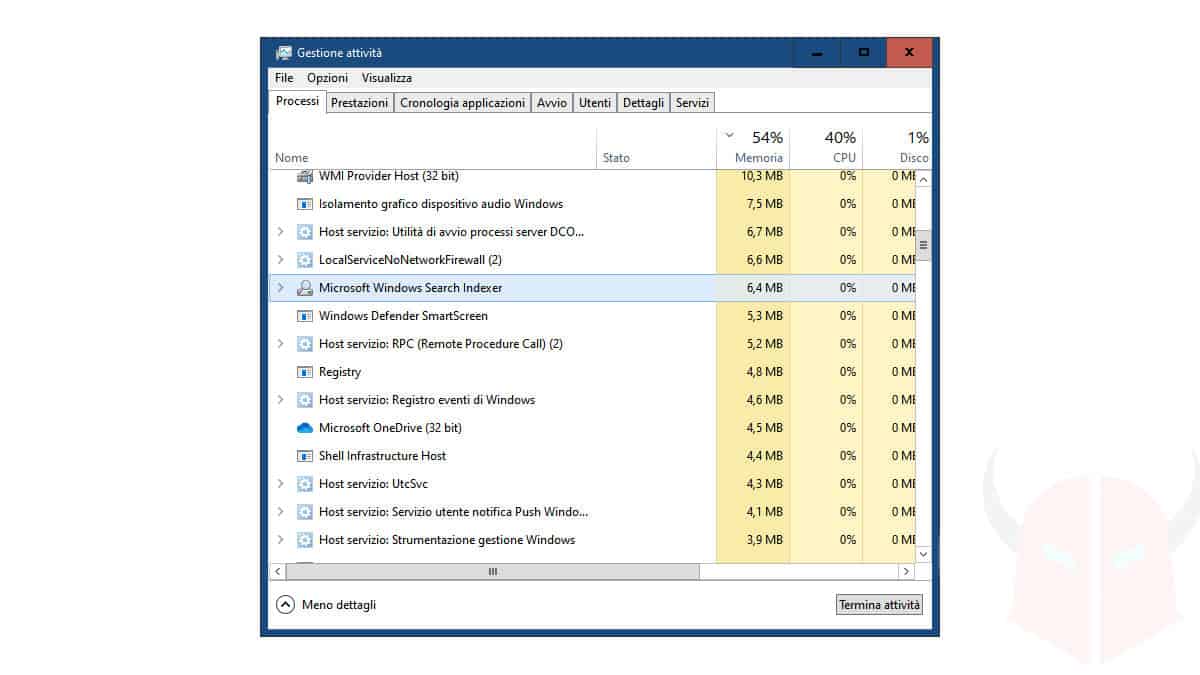This screenshot has height=675, width=1200.
Task: Click the 6,4 MB memory value
Action: coord(765,288)
